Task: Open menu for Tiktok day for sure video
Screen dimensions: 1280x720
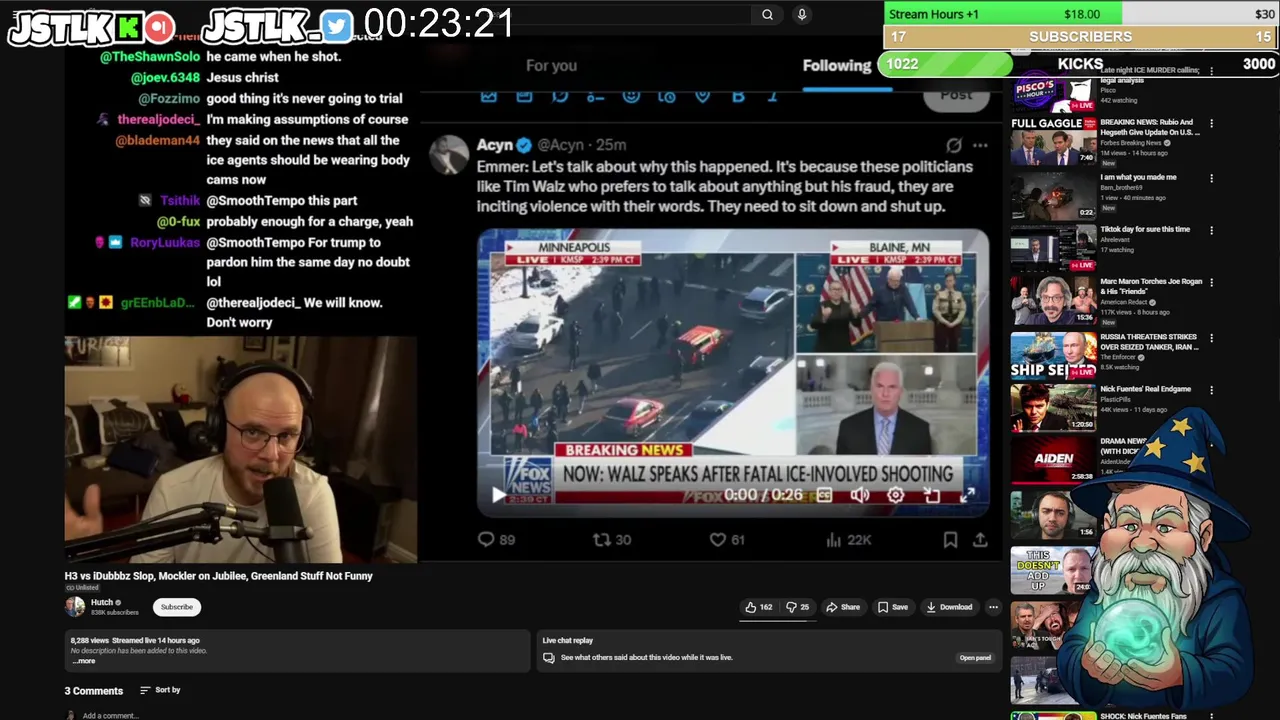Action: pos(1211,230)
